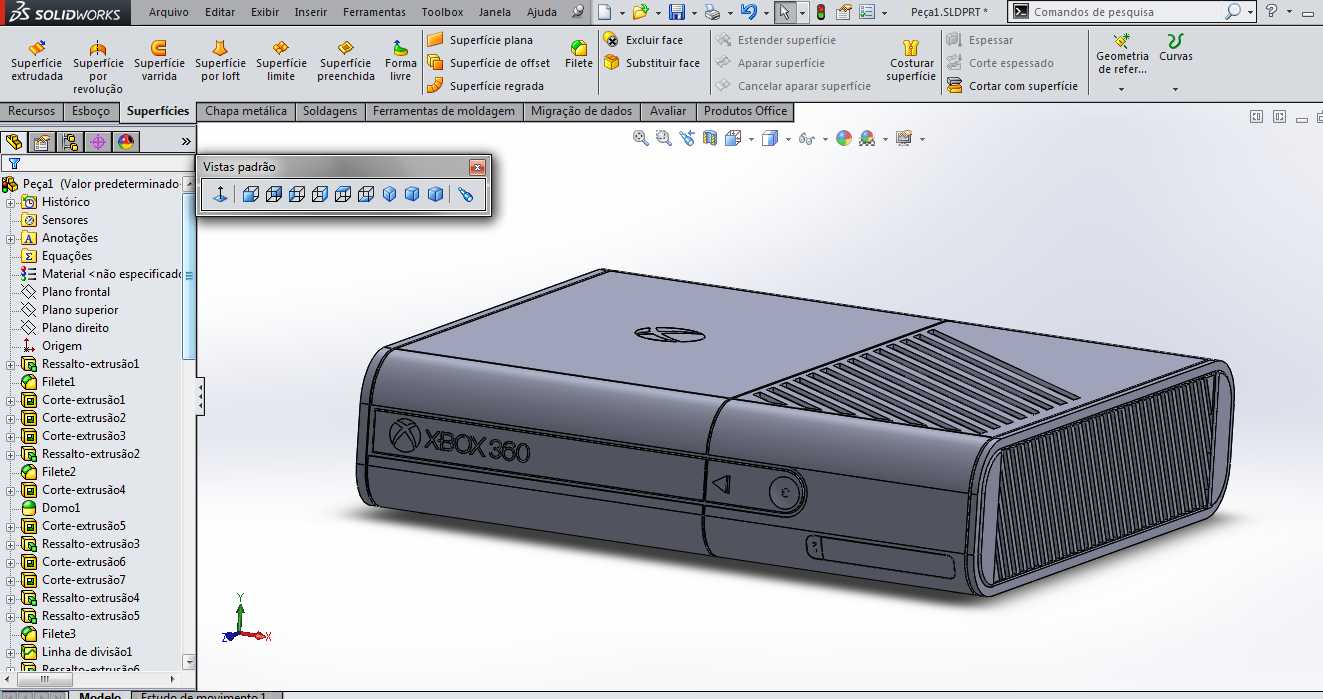Switch to Chapa metálica tab
The image size is (1323, 699).
coord(246,111)
